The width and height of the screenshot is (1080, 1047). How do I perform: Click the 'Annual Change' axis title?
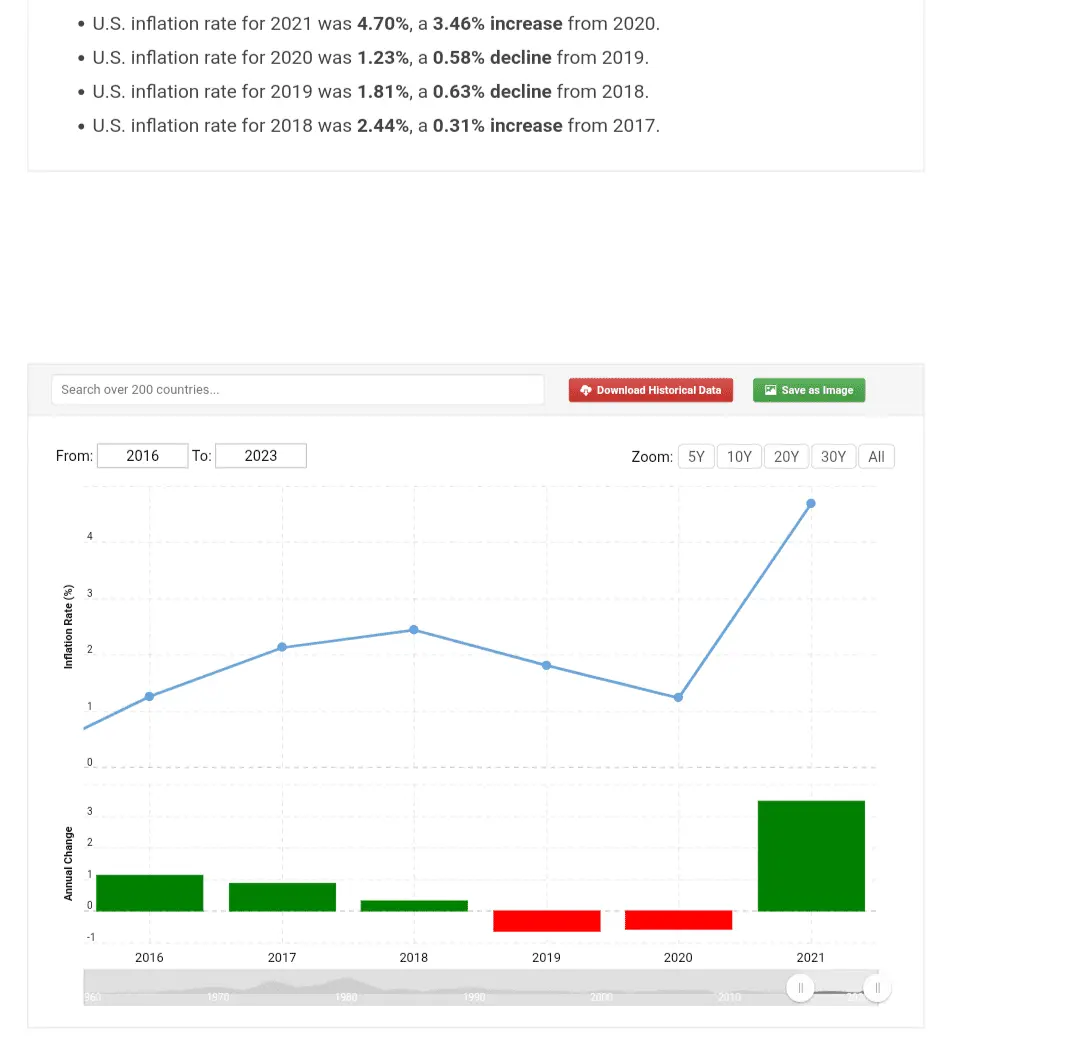[x=68, y=864]
